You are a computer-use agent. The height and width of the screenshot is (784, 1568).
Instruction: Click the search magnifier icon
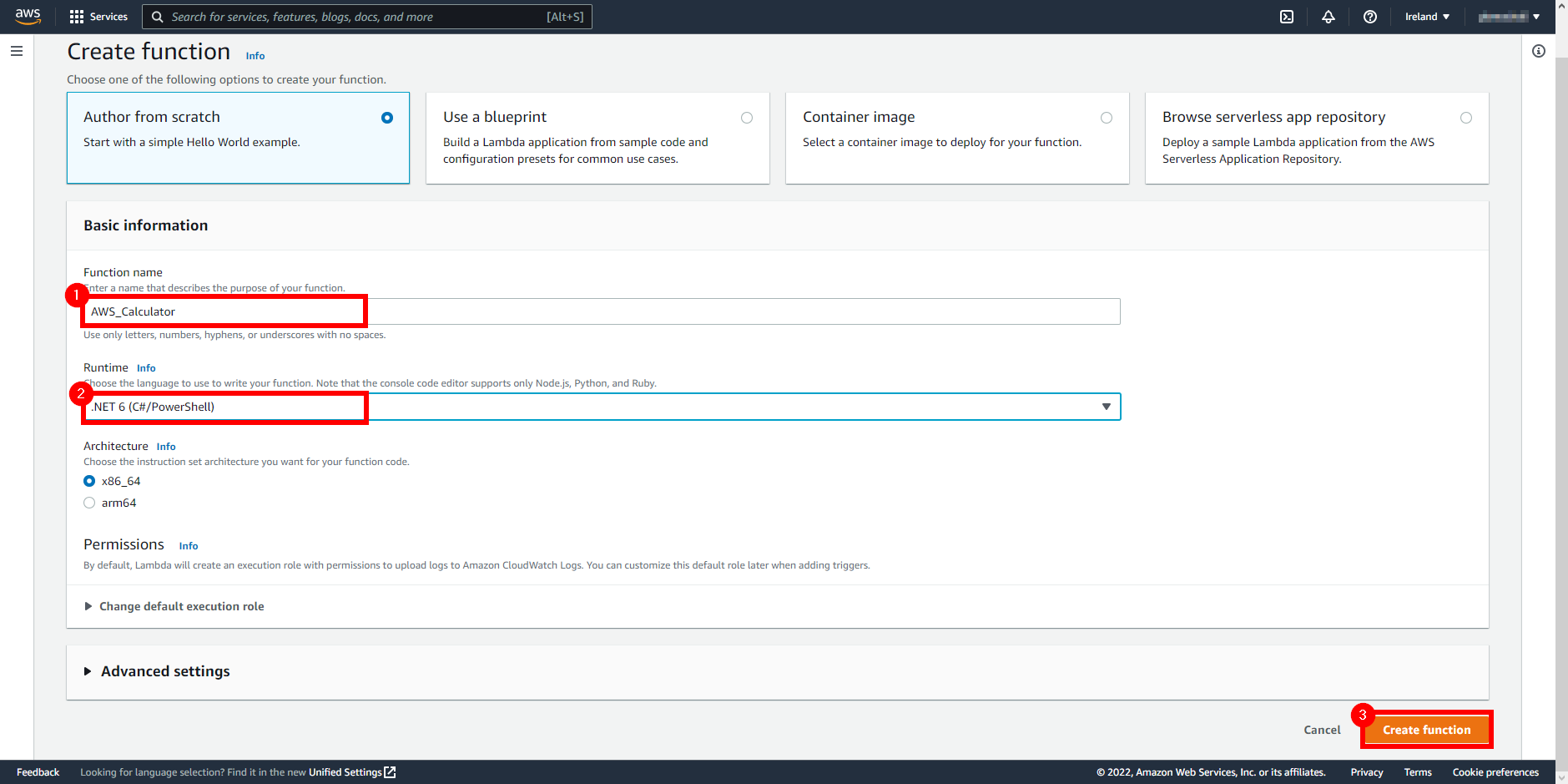157,17
